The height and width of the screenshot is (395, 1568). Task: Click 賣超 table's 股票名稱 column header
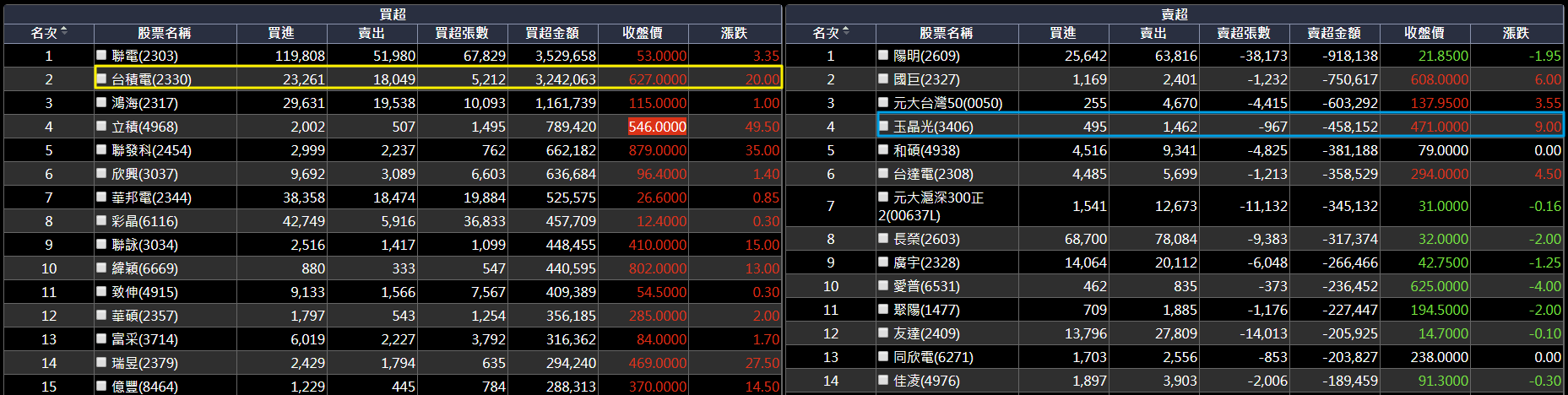click(x=947, y=33)
